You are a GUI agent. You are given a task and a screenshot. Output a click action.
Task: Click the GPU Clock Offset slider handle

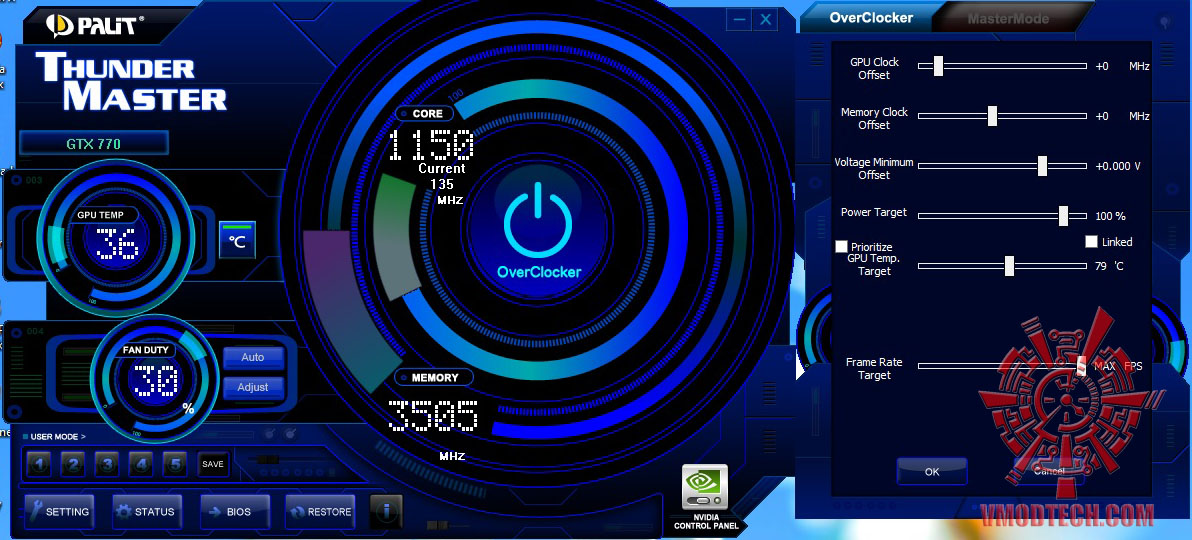[x=938, y=66]
